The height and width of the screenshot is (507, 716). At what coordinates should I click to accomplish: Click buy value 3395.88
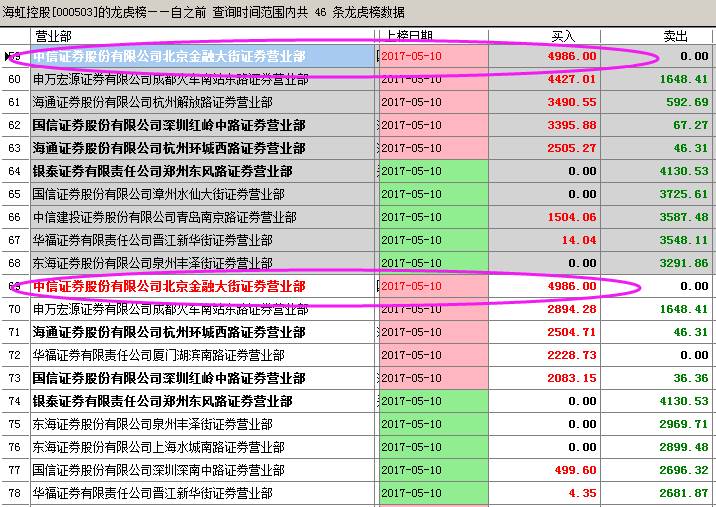[x=572, y=125]
